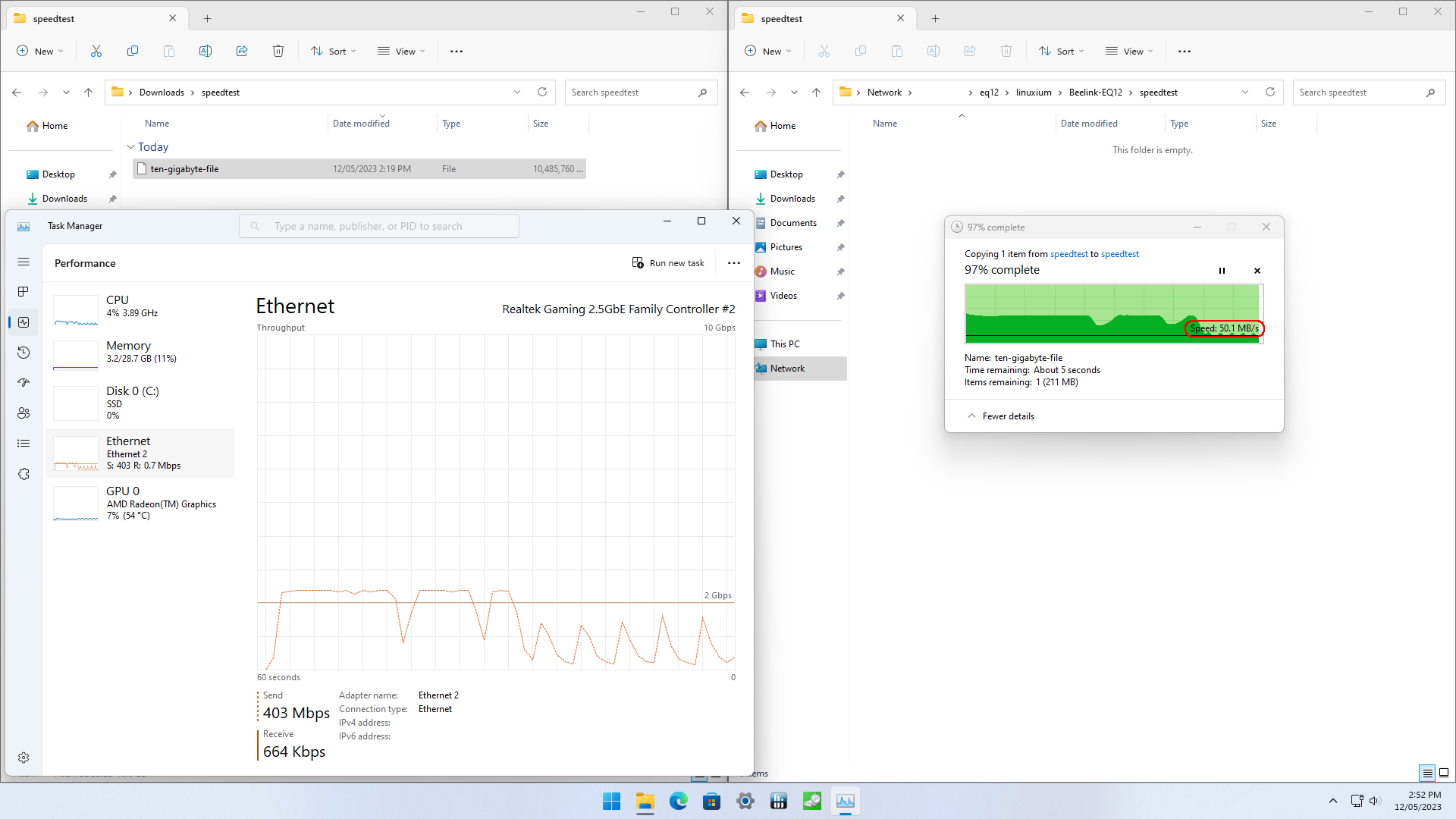Open Documents in right Explorer sidebar
This screenshot has height=819, width=1456.
pos(799,223)
